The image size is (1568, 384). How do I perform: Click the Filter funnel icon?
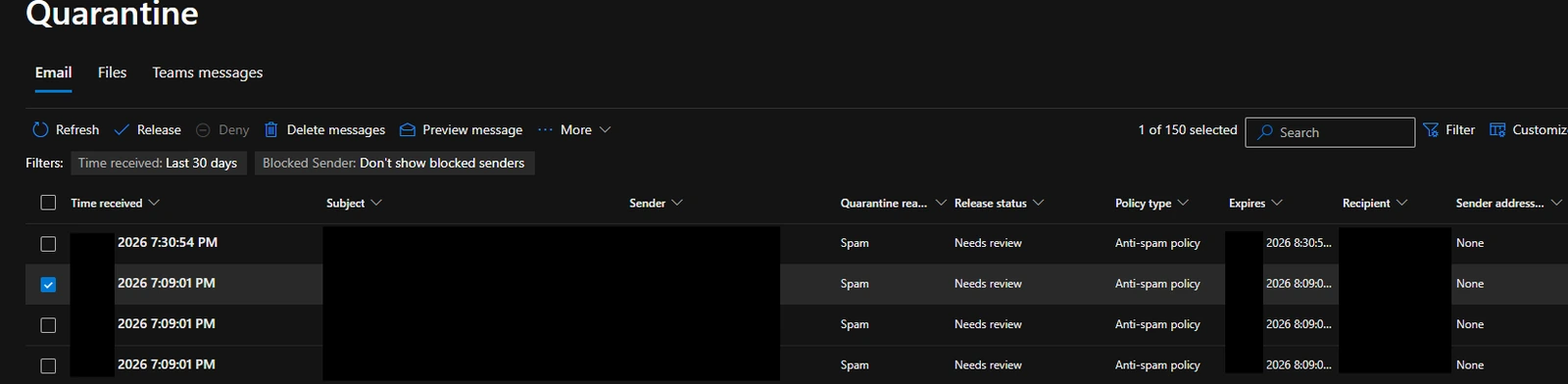[1431, 130]
